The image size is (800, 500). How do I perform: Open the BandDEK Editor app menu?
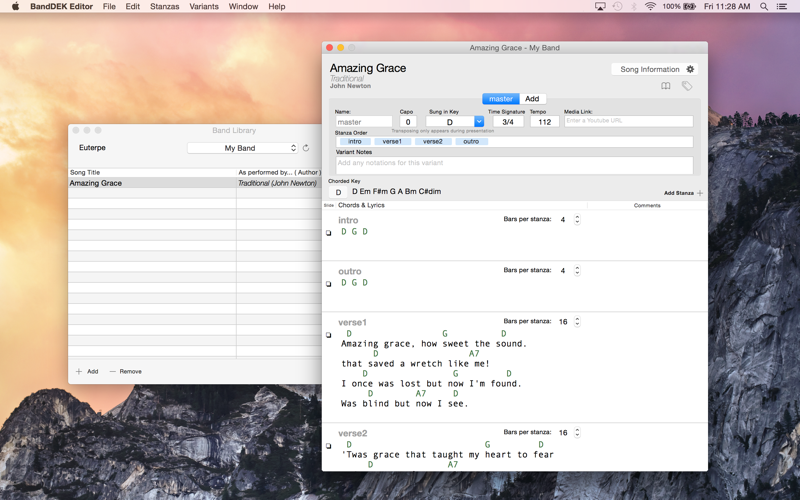click(x=61, y=6)
